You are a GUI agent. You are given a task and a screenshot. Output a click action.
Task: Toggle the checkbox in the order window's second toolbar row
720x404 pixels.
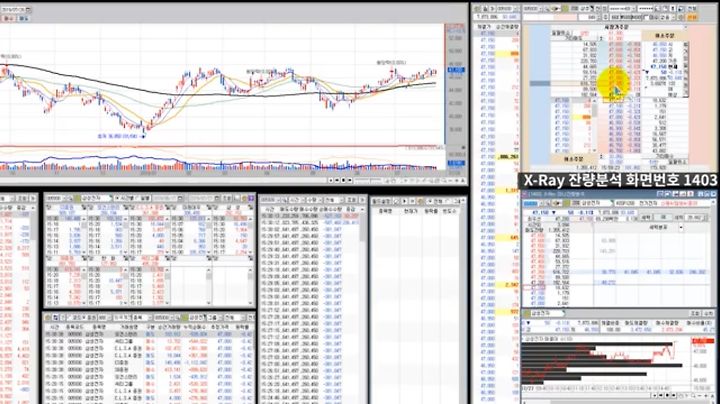[646, 17]
